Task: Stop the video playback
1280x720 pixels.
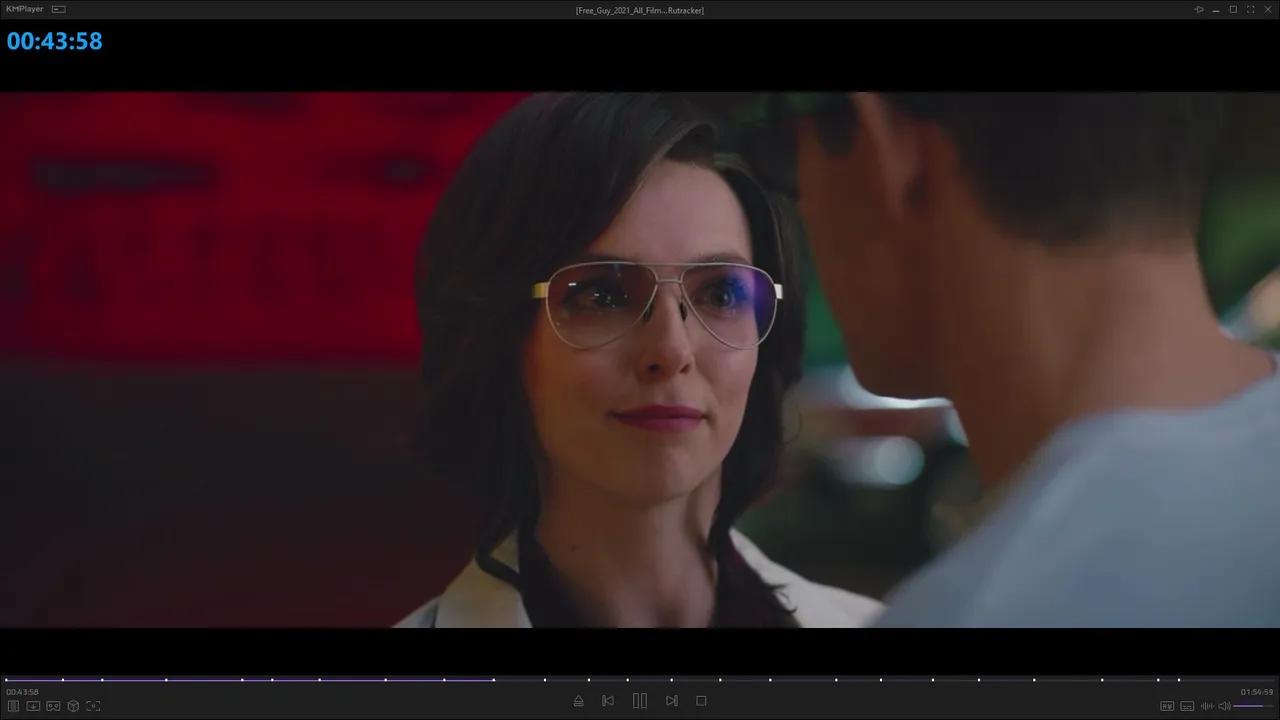Action: [701, 701]
